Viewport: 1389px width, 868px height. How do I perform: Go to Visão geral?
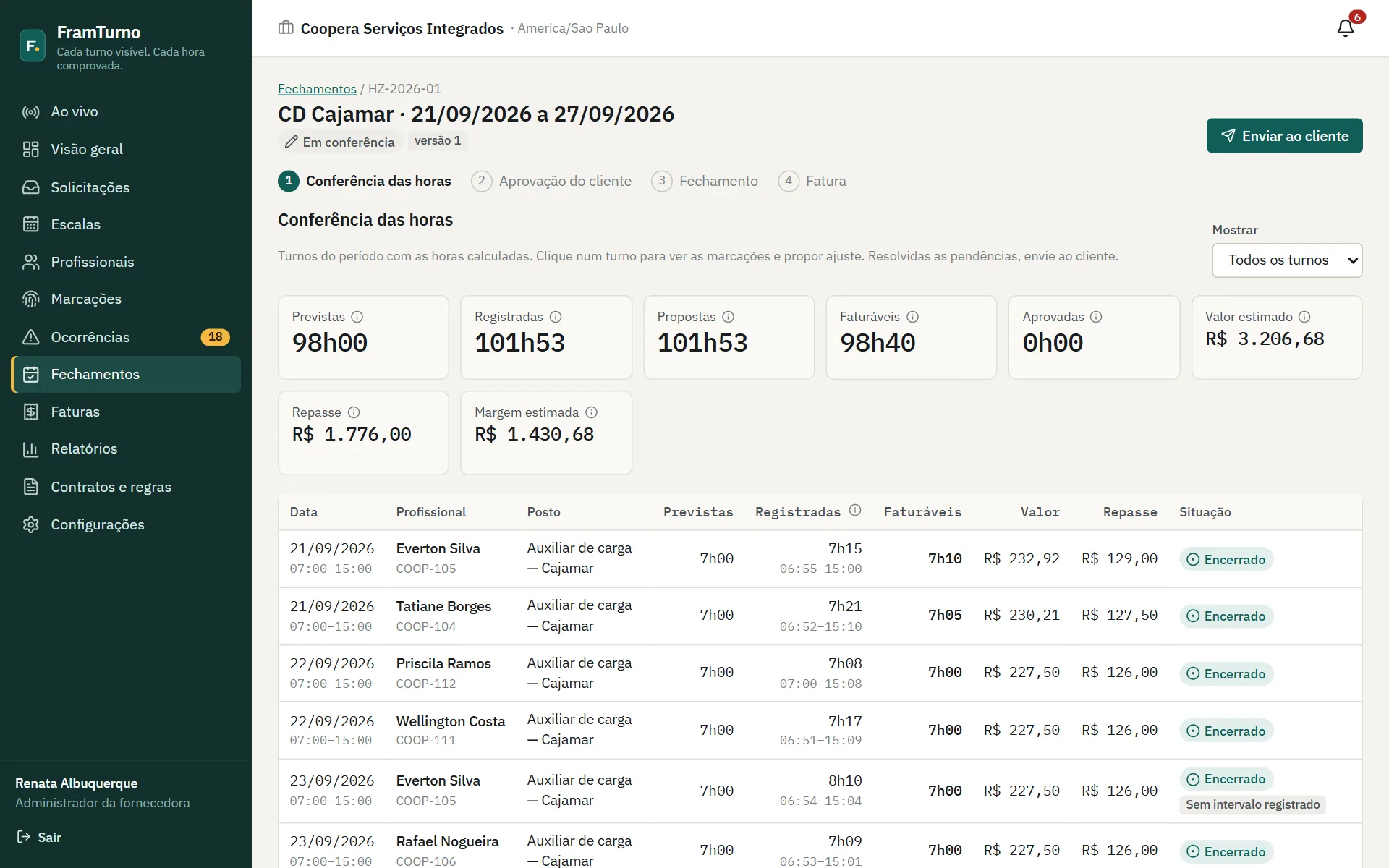[126, 149]
